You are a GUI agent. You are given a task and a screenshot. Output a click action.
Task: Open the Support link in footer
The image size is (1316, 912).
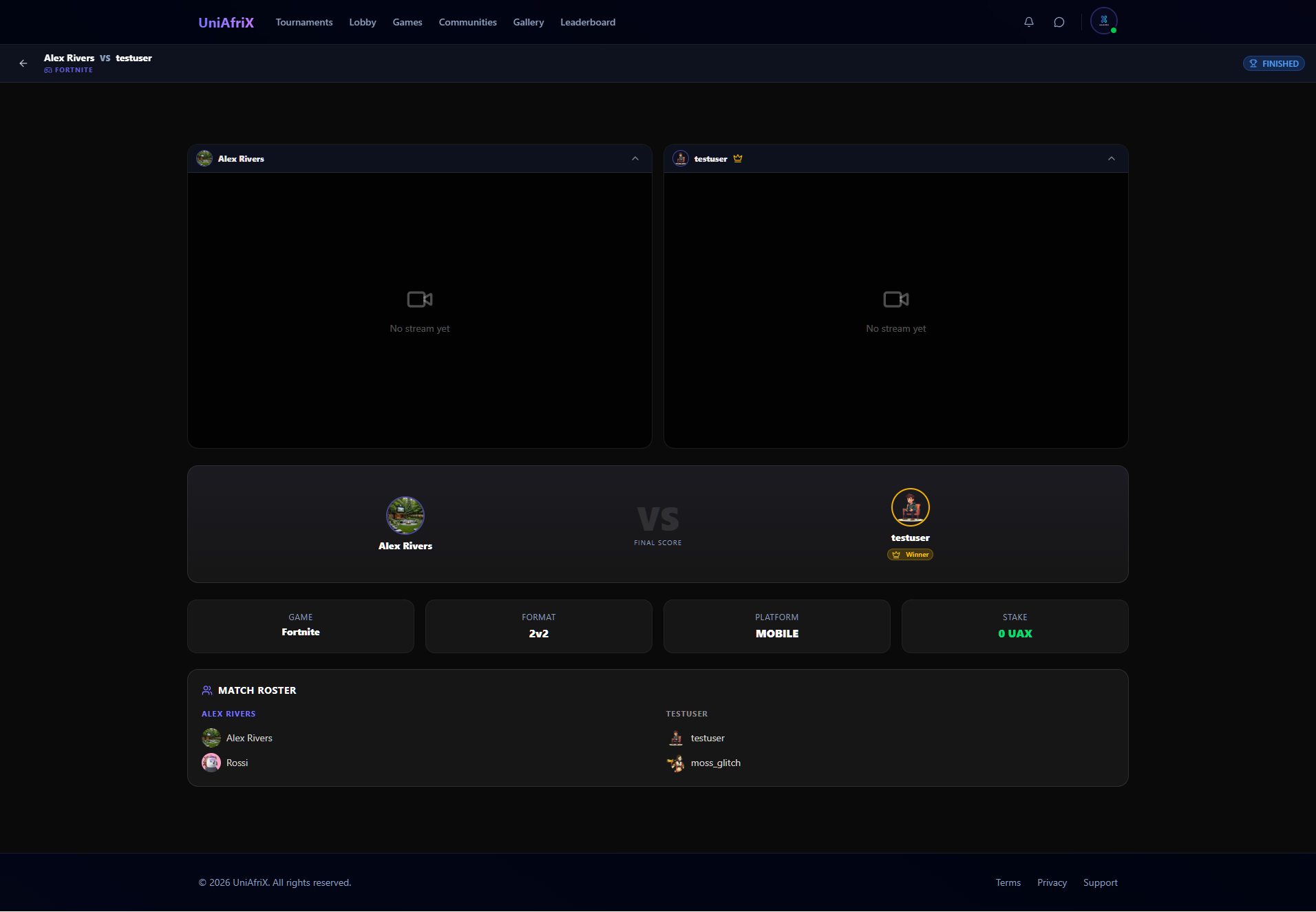[x=1100, y=882]
